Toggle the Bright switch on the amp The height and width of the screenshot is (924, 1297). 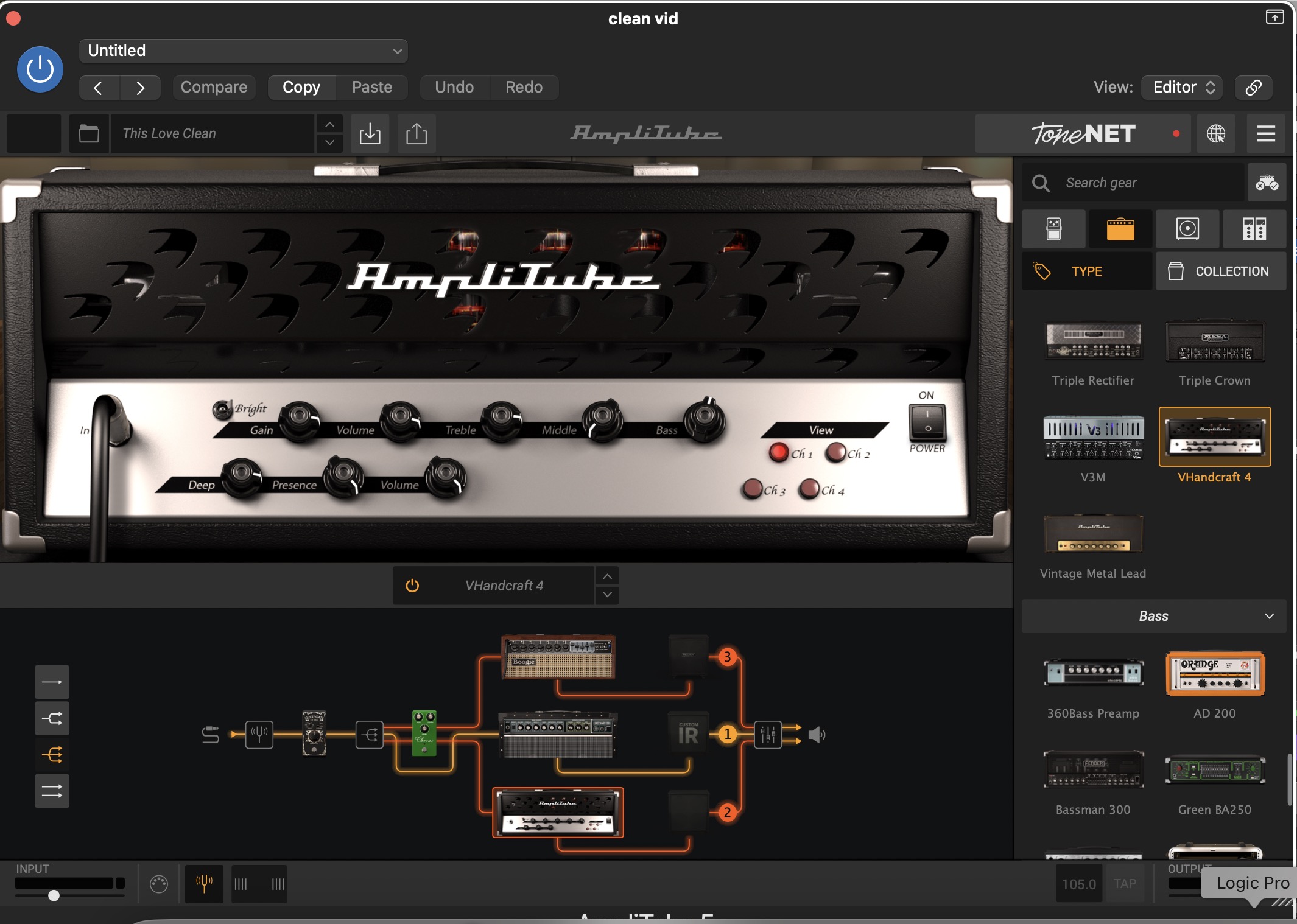coord(222,409)
